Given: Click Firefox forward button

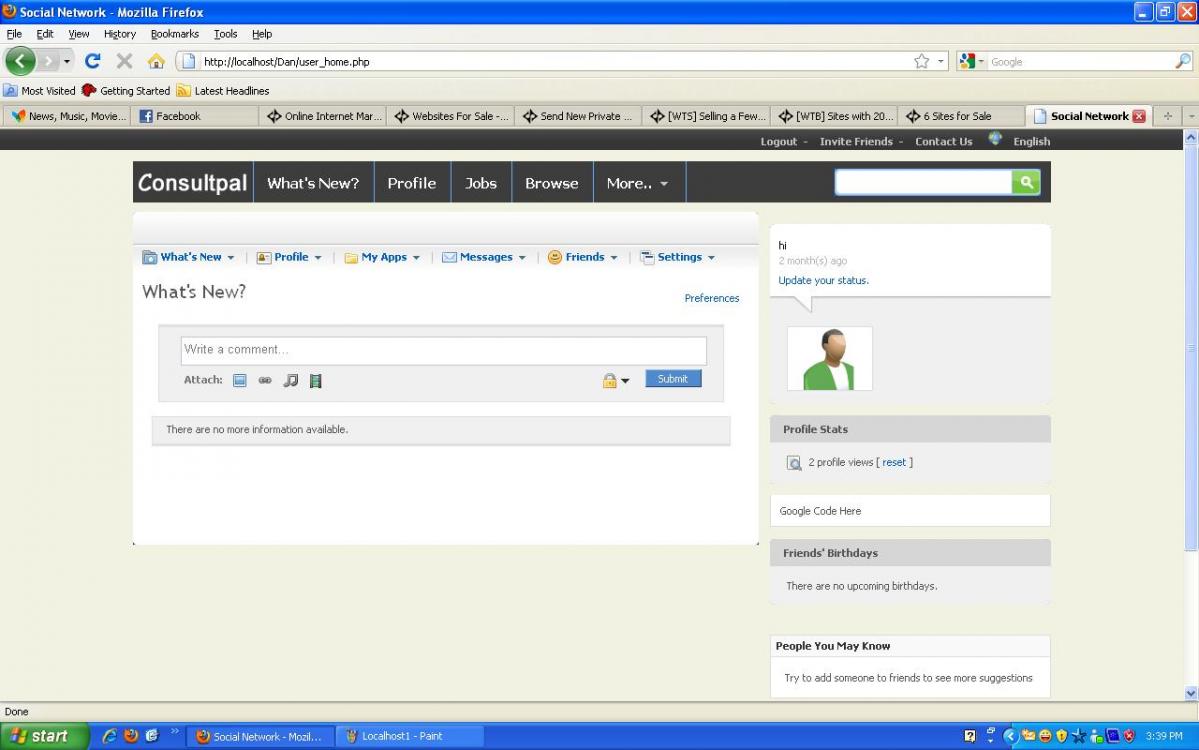Looking at the screenshot, I should (x=48, y=61).
